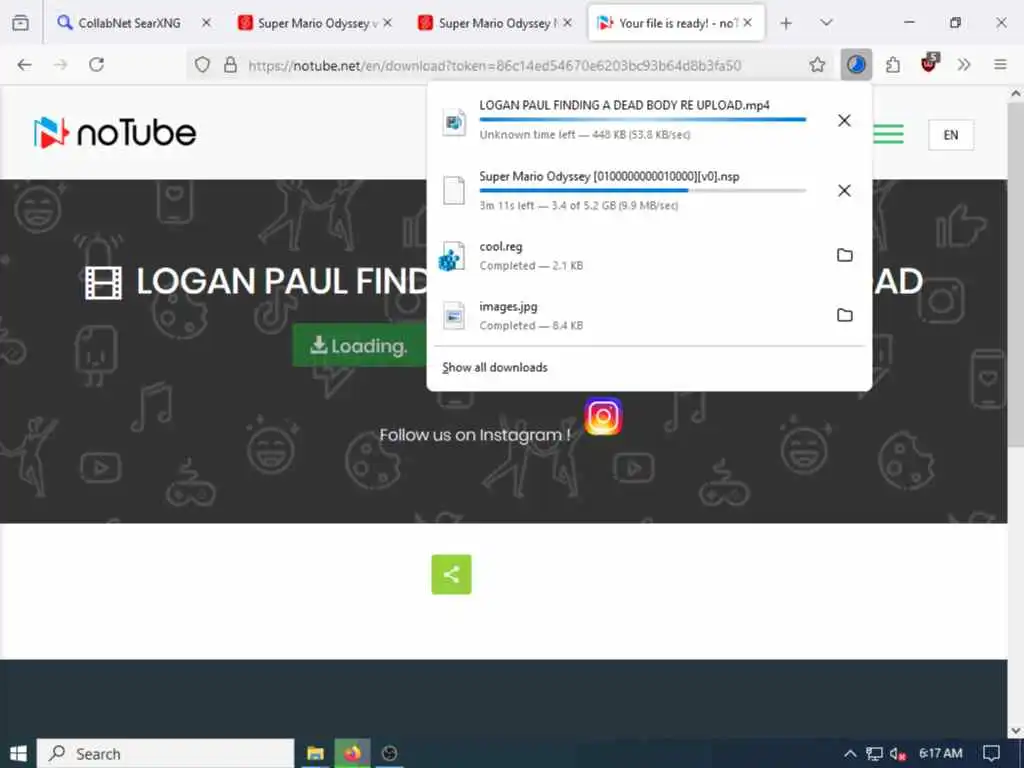This screenshot has width=1024, height=768.
Task: Click the film strip icon beside the video title
Action: pos(103,283)
